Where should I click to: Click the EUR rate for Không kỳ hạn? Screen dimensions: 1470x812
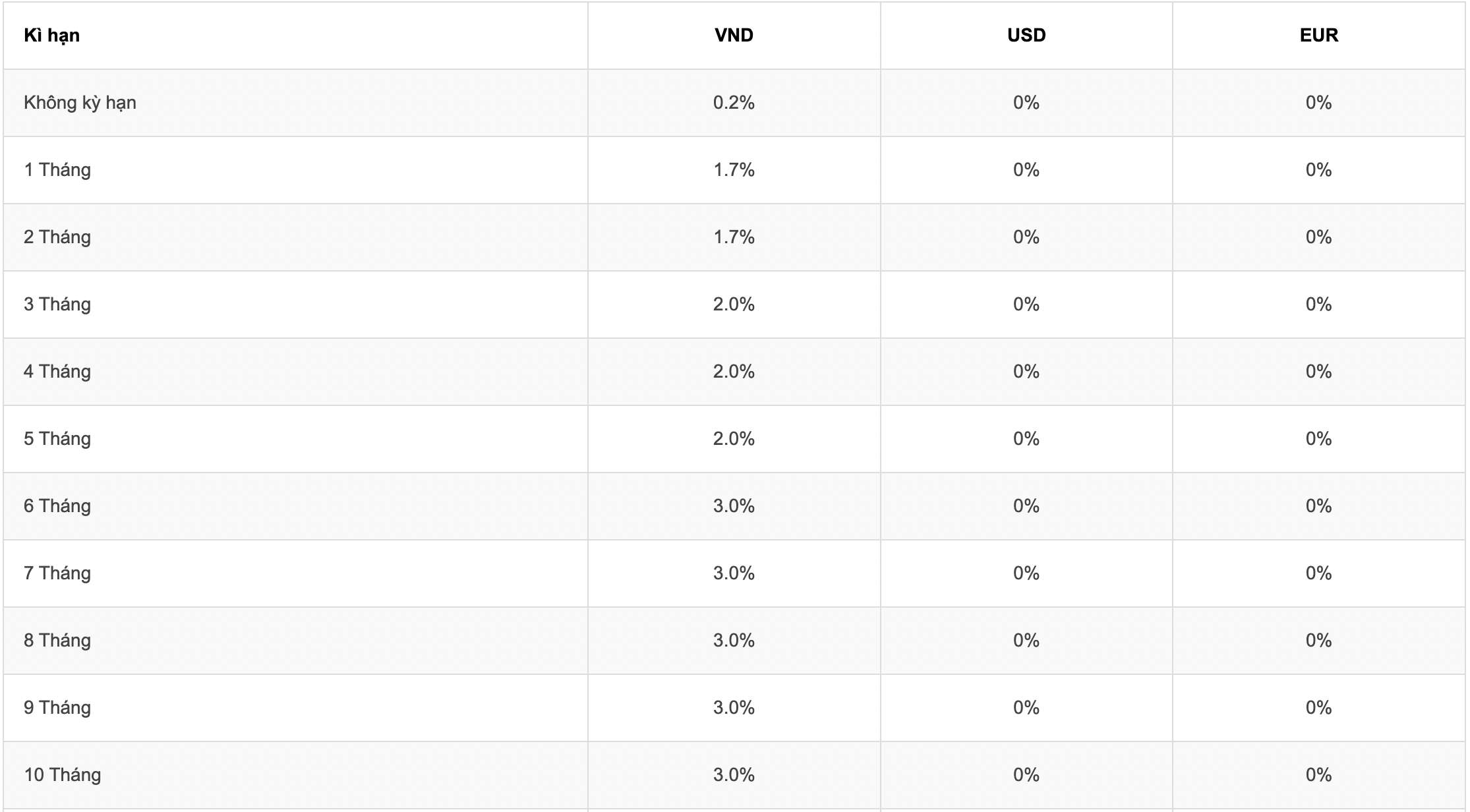click(x=1319, y=103)
